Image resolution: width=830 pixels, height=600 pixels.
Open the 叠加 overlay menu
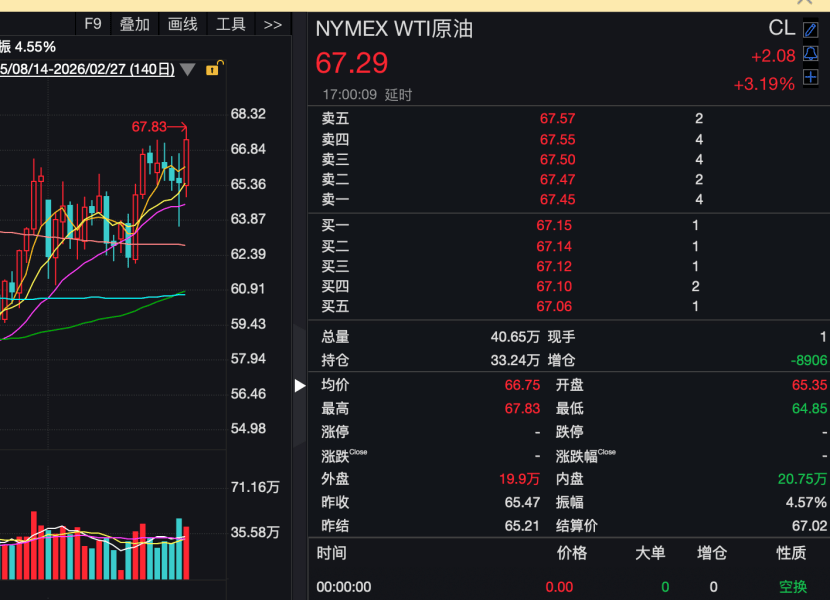134,24
